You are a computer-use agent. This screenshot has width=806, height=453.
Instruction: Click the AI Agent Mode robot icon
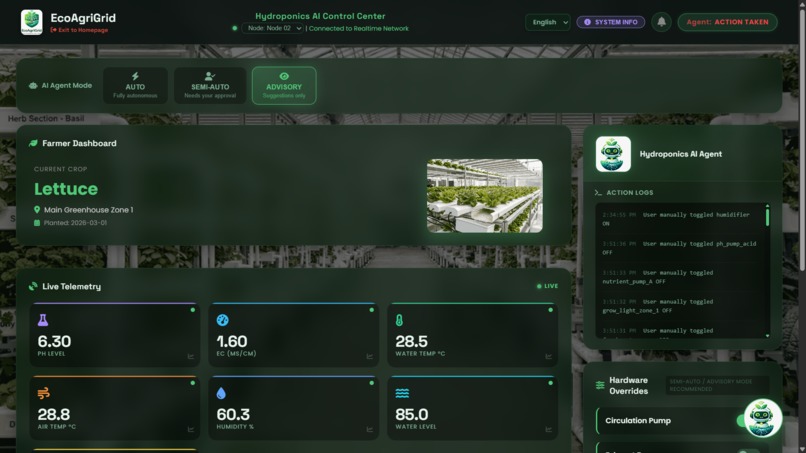(x=33, y=86)
